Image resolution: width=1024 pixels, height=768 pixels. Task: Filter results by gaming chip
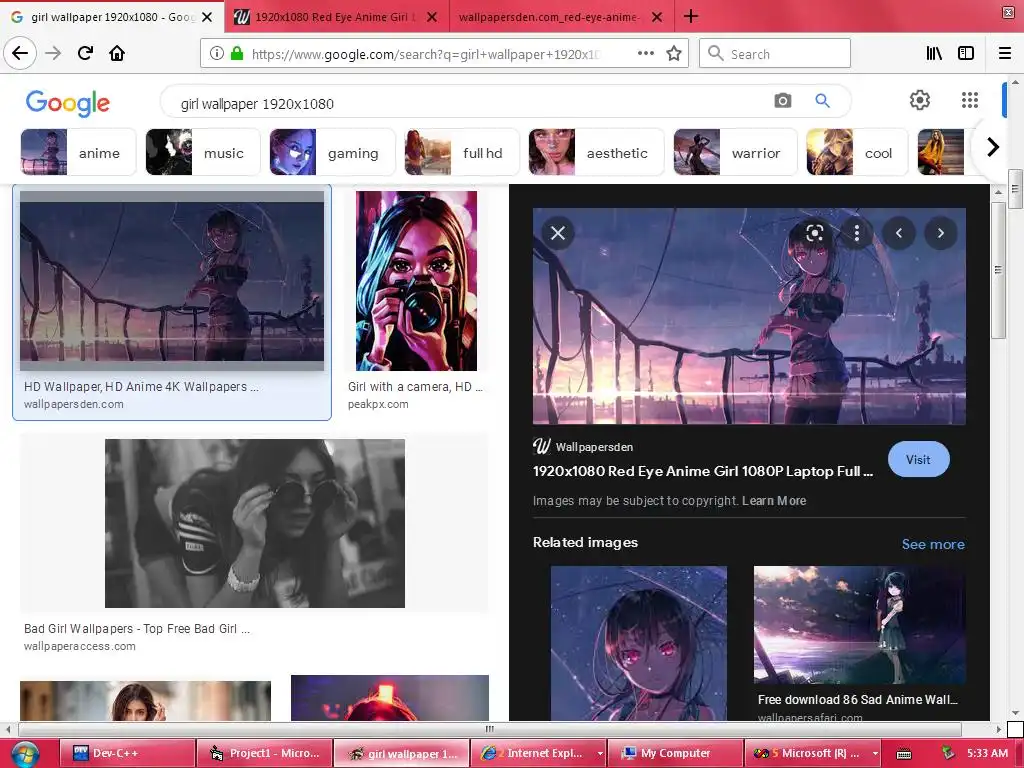(x=332, y=152)
